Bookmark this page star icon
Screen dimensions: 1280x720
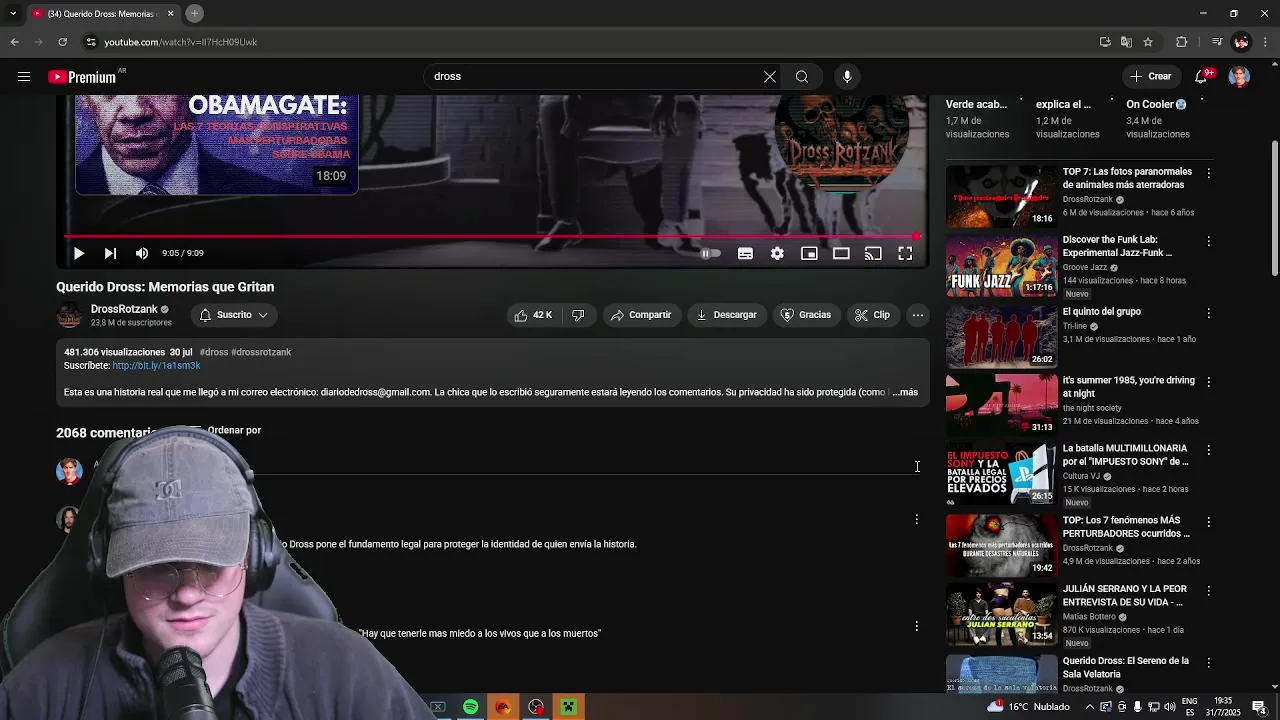pyautogui.click(x=1148, y=42)
